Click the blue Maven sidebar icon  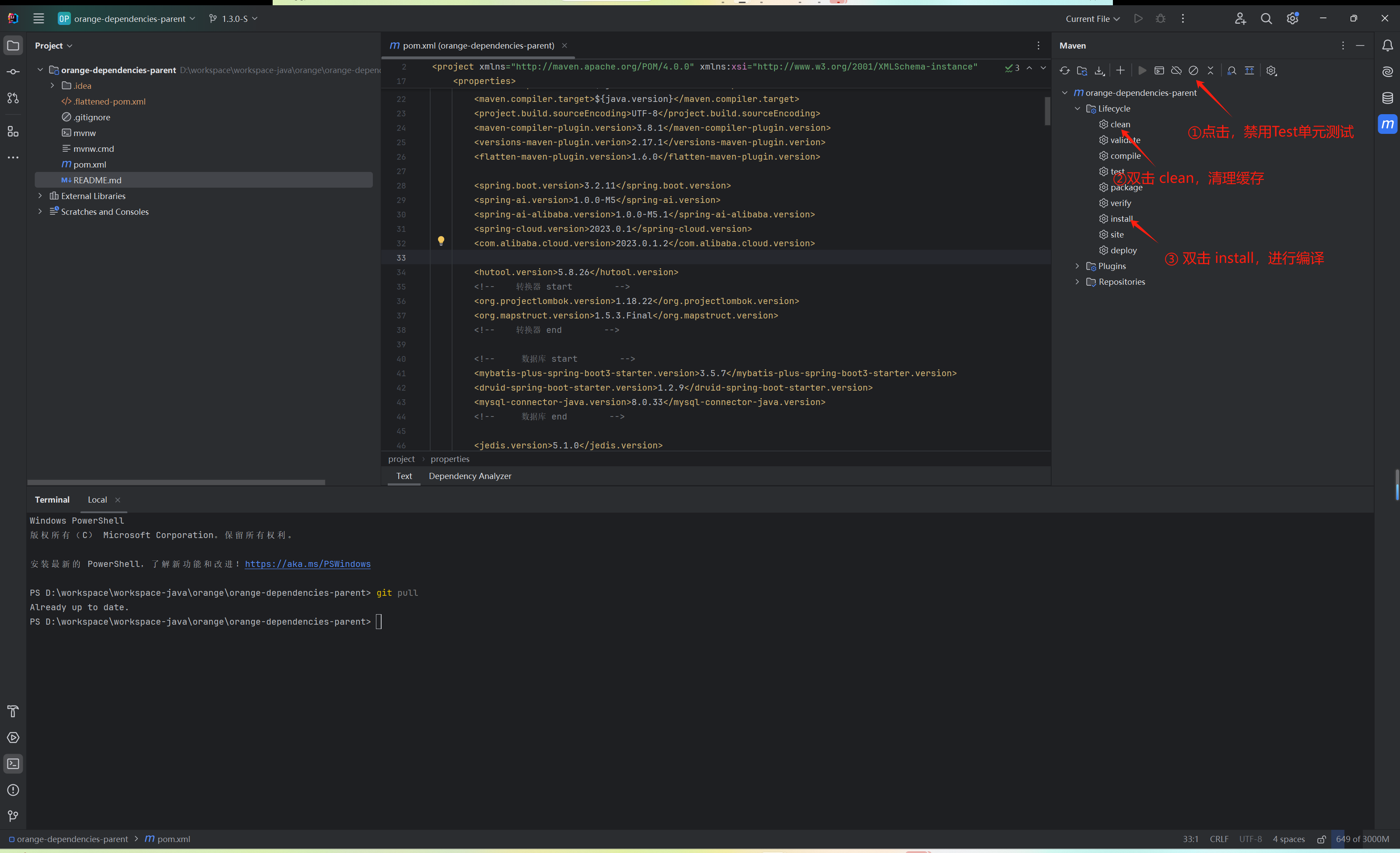point(1387,124)
